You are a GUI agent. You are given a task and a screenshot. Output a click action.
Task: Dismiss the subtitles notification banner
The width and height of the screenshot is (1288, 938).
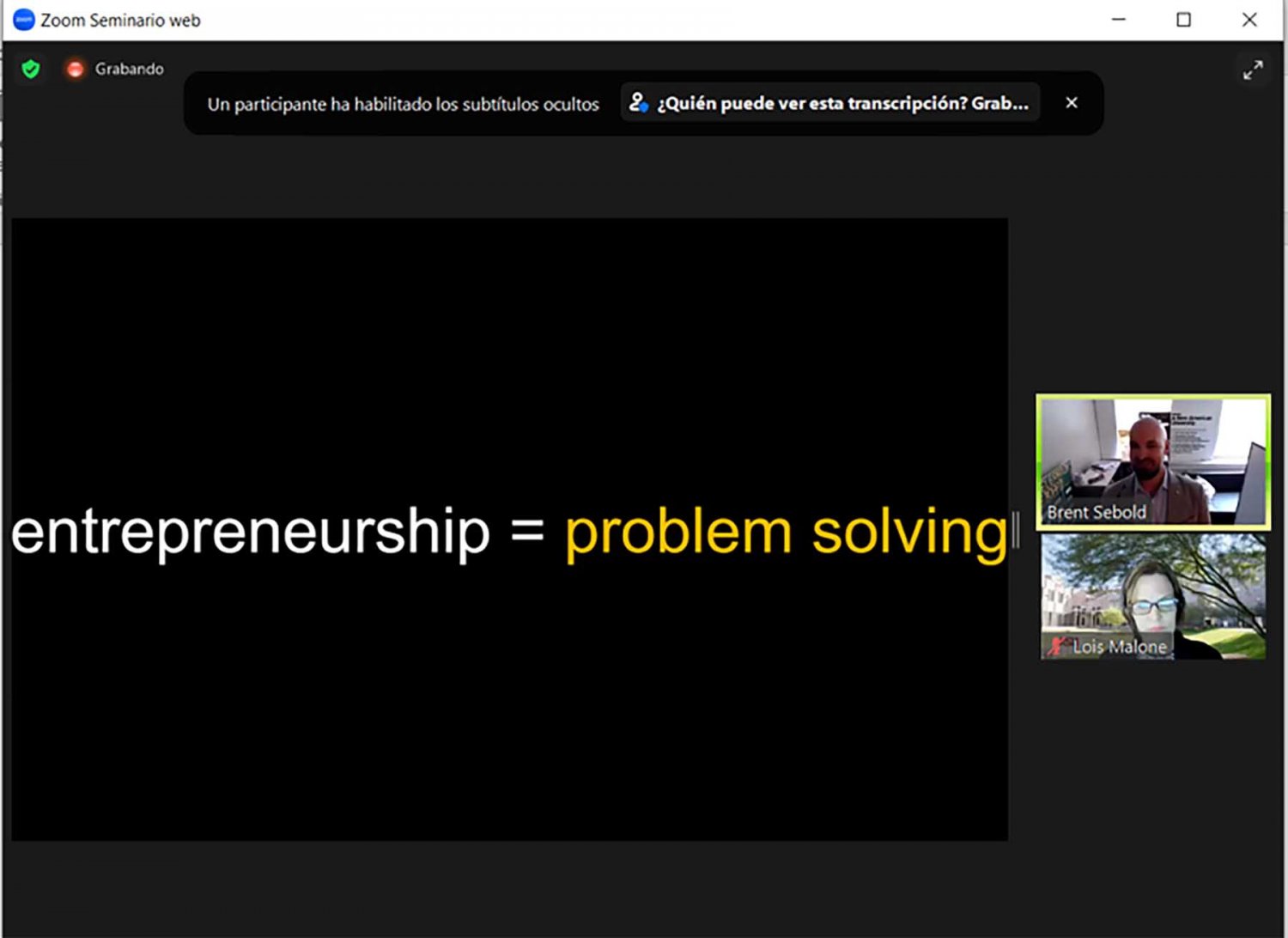click(1071, 103)
